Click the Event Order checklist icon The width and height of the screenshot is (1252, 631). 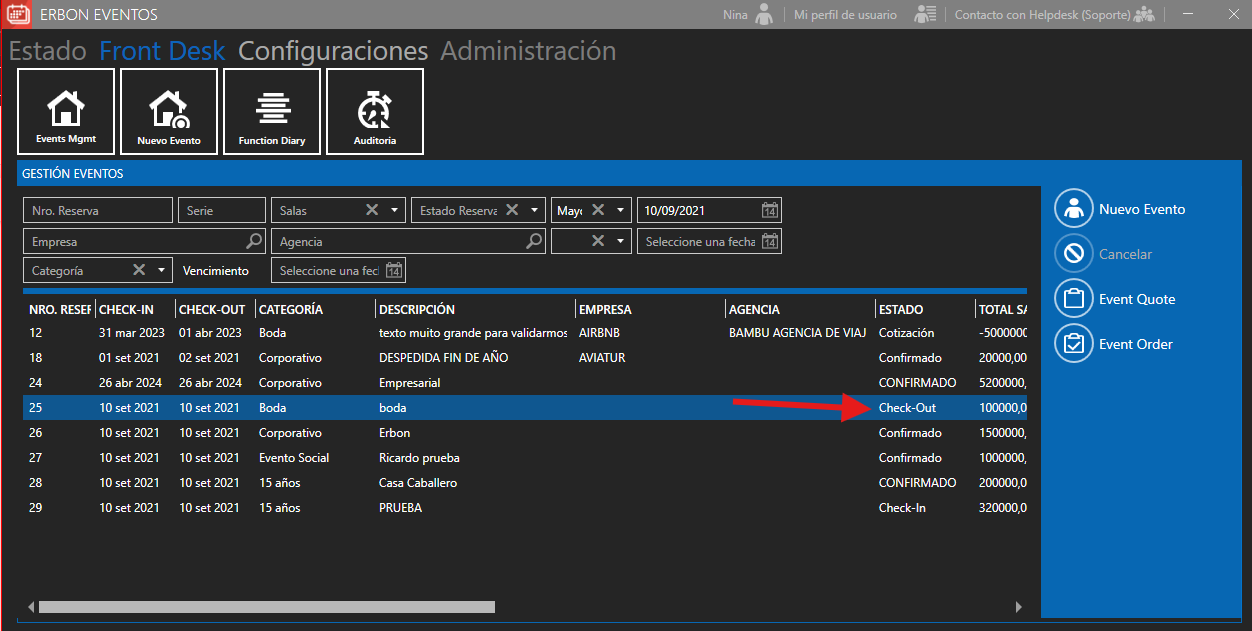click(x=1074, y=344)
